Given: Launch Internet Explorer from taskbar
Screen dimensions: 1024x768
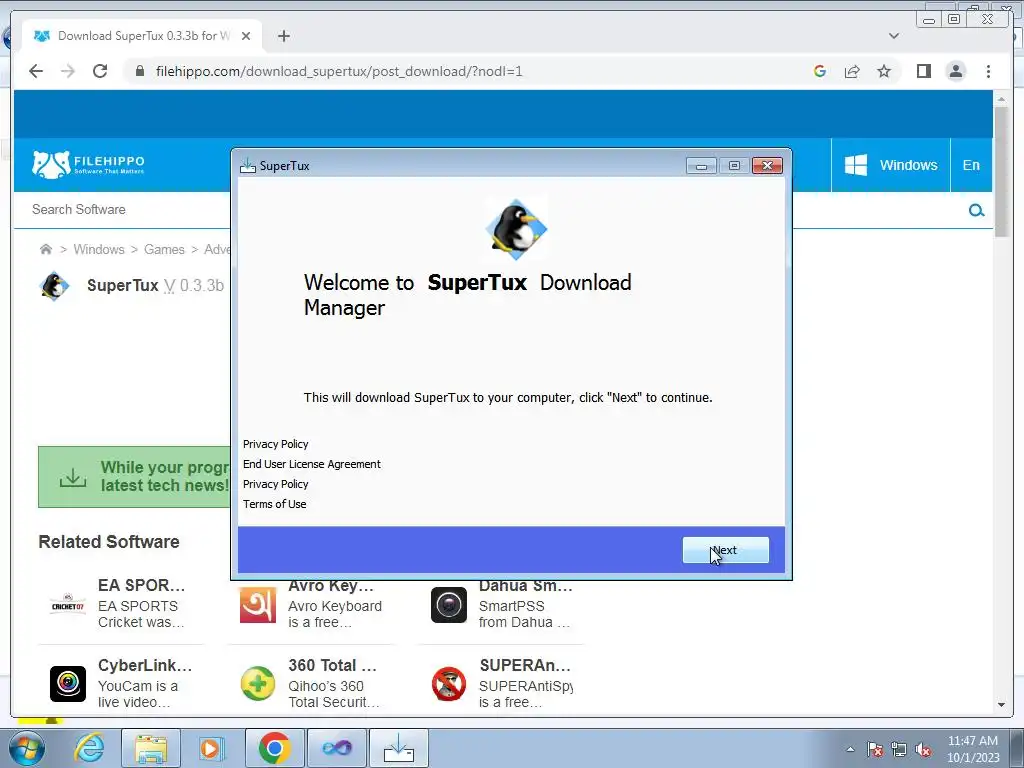Looking at the screenshot, I should [x=89, y=748].
